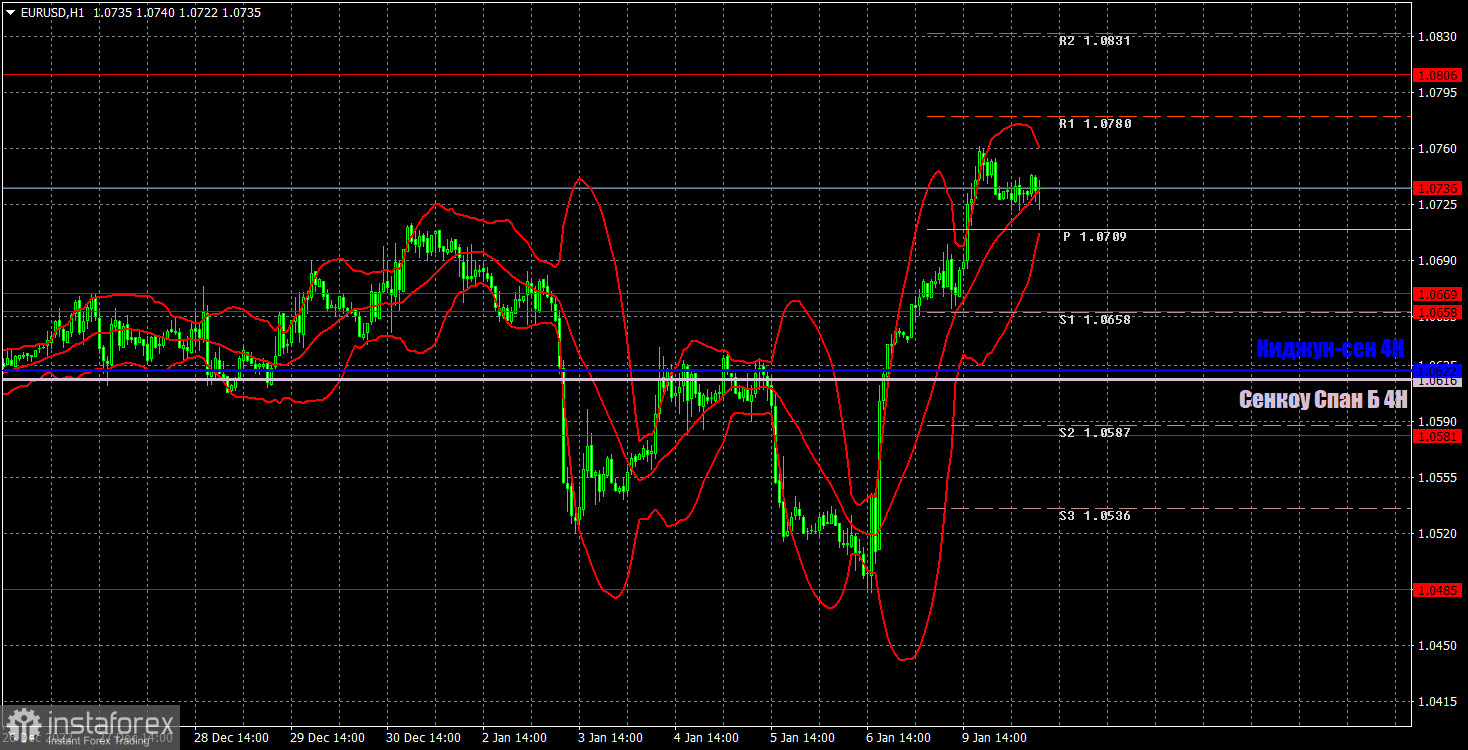
Task: Select the S1 1.0658 support label
Action: pyautogui.click(x=1095, y=320)
